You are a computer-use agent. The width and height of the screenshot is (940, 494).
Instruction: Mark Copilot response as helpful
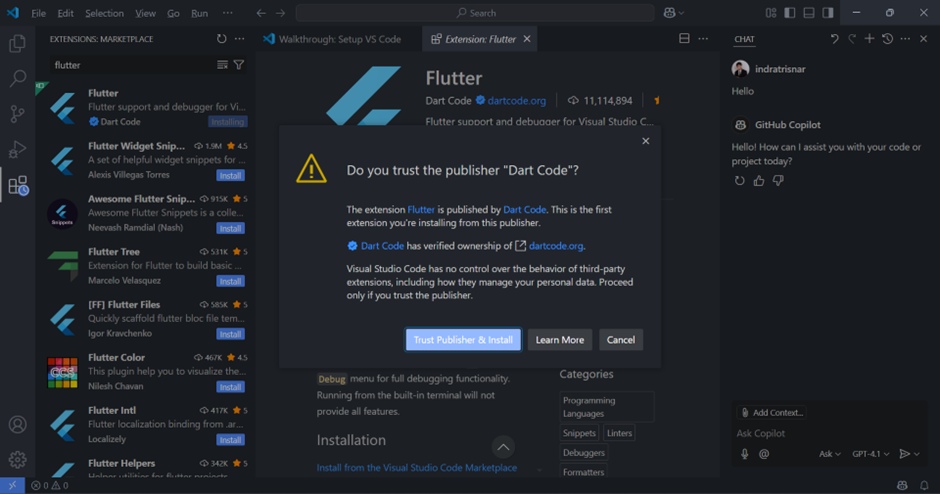[x=759, y=180]
